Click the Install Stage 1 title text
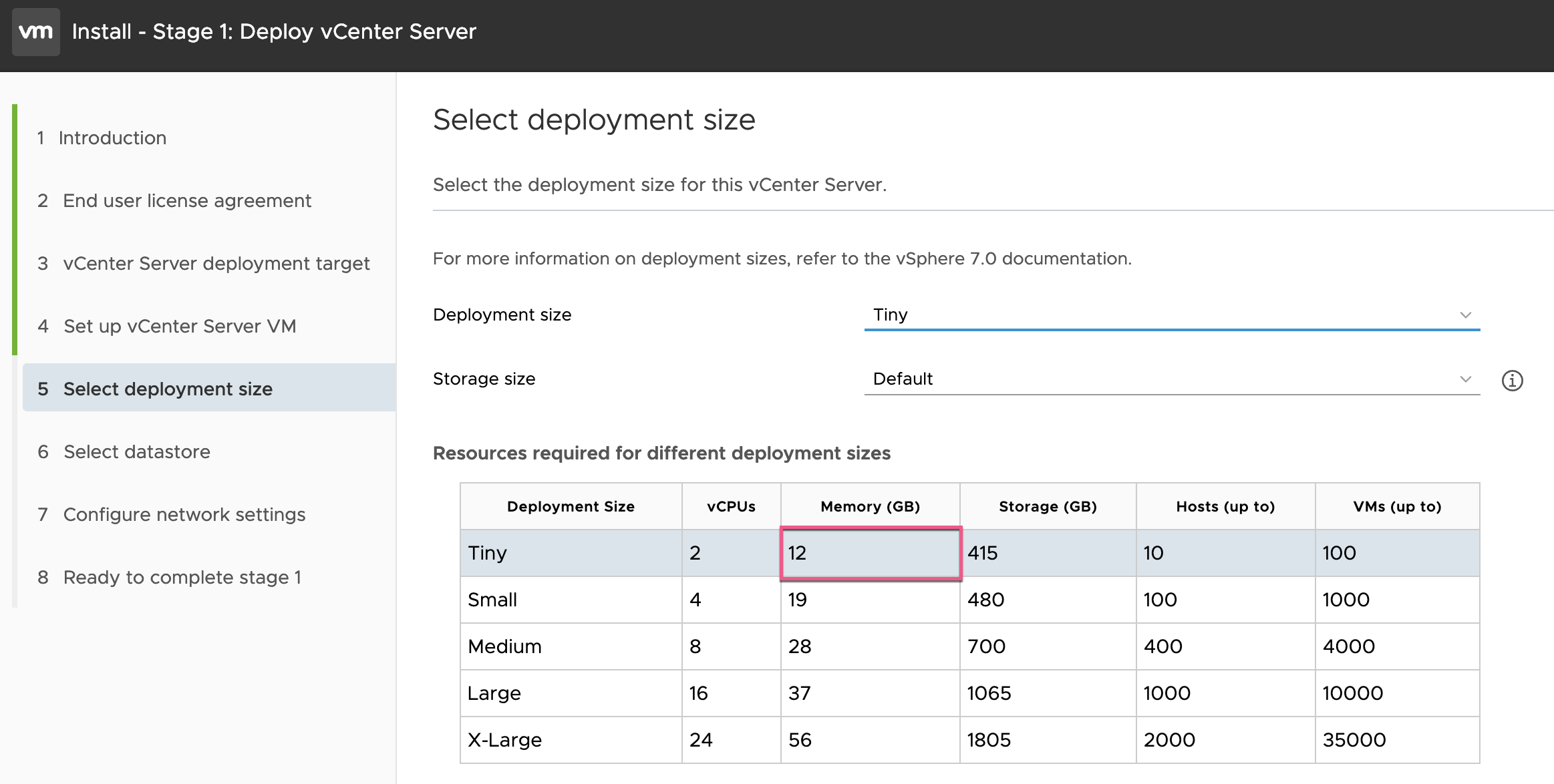The width and height of the screenshot is (1554, 784). click(x=274, y=31)
